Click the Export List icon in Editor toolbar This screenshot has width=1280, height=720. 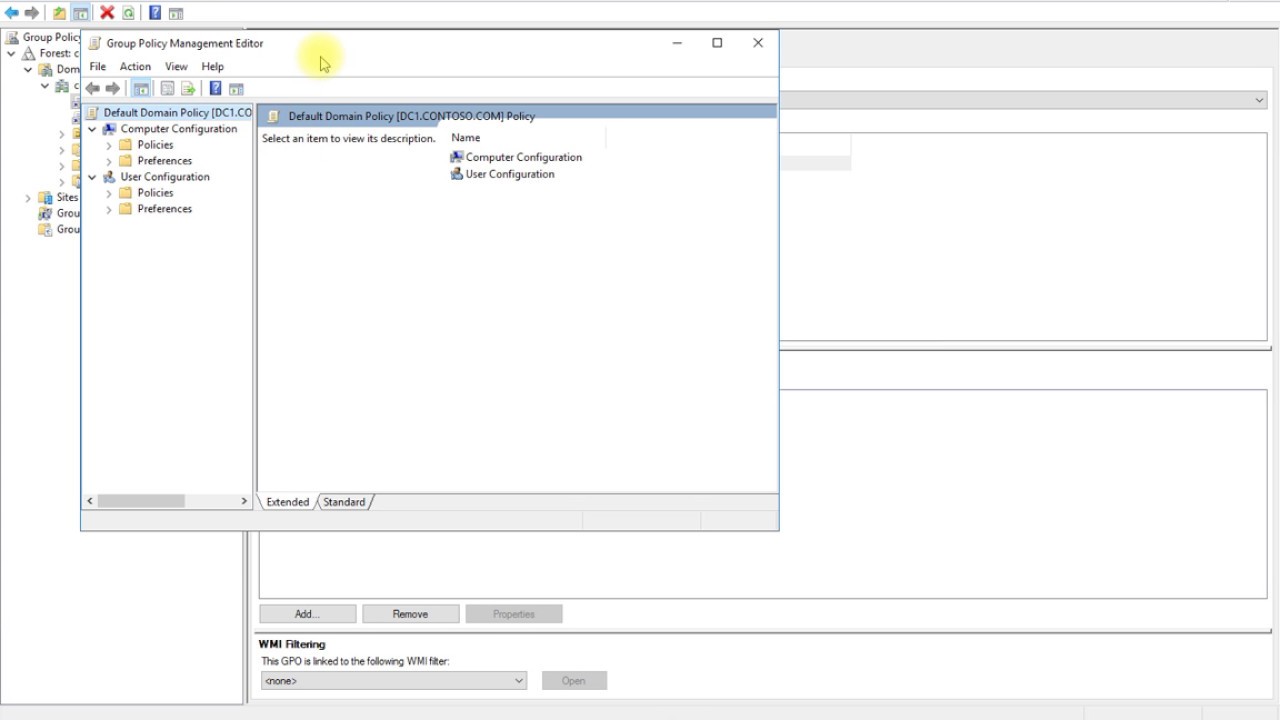tap(188, 89)
